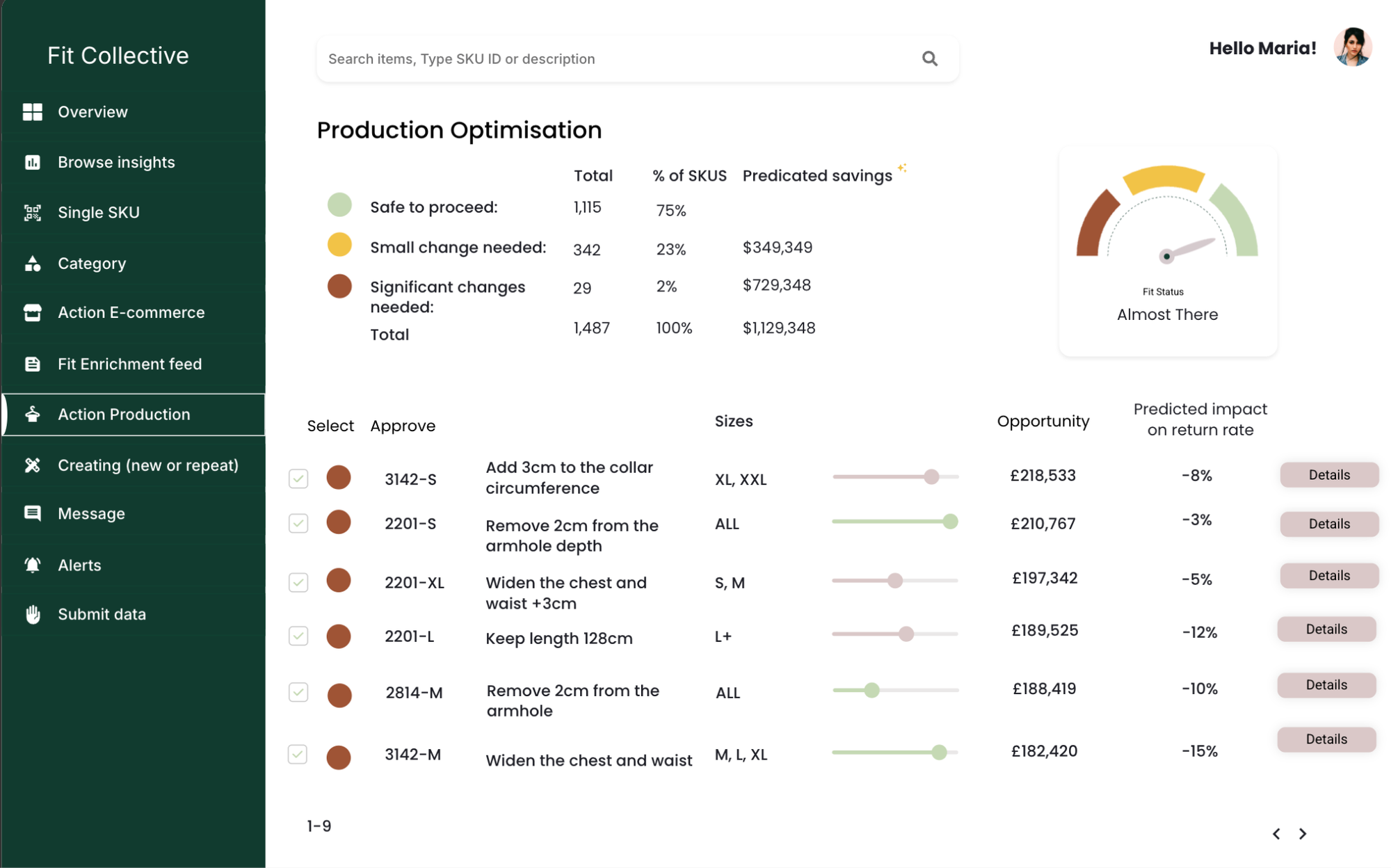
Task: Open Details for the 2201-S row
Action: (1328, 524)
